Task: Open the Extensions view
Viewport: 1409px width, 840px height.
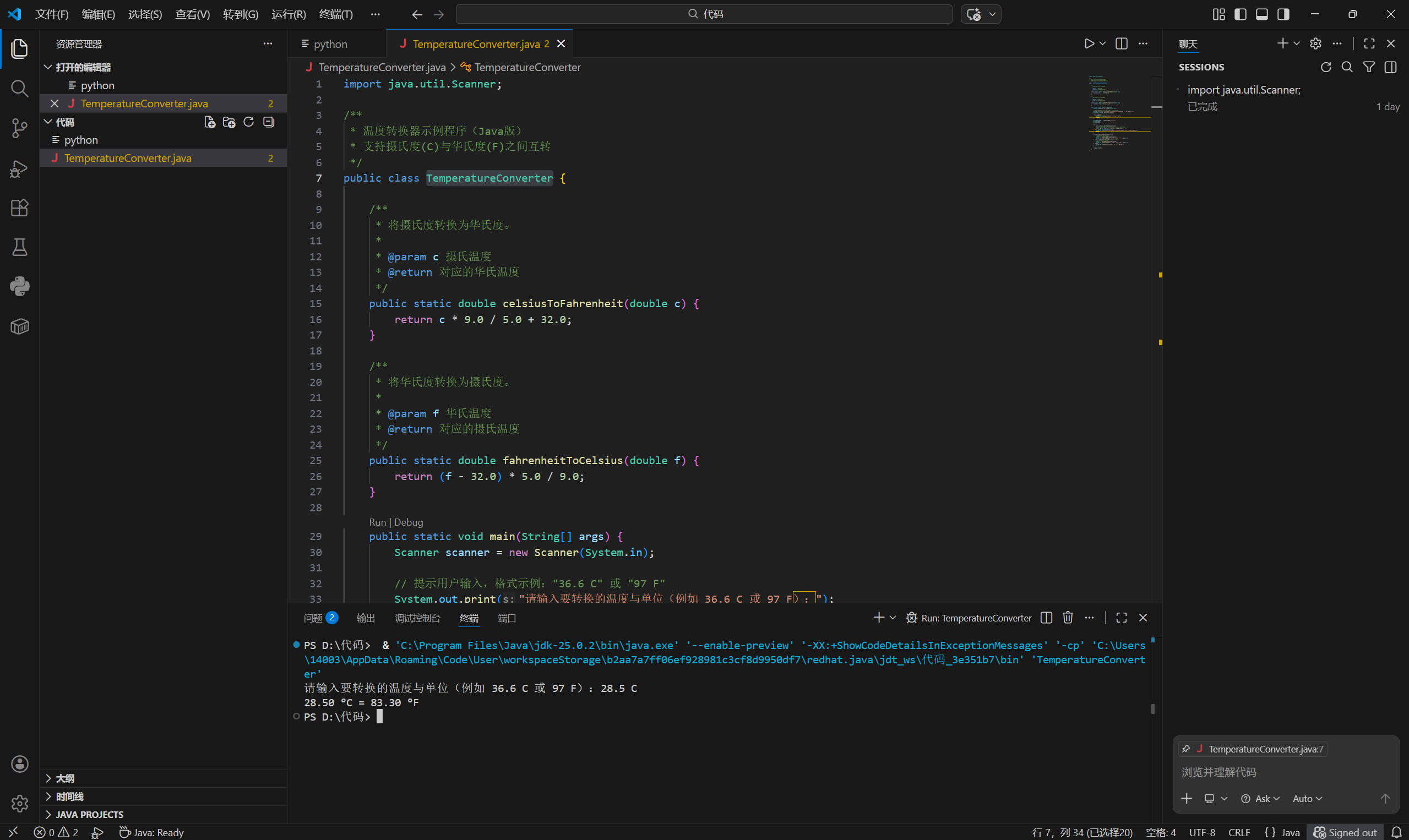Action: (19, 208)
